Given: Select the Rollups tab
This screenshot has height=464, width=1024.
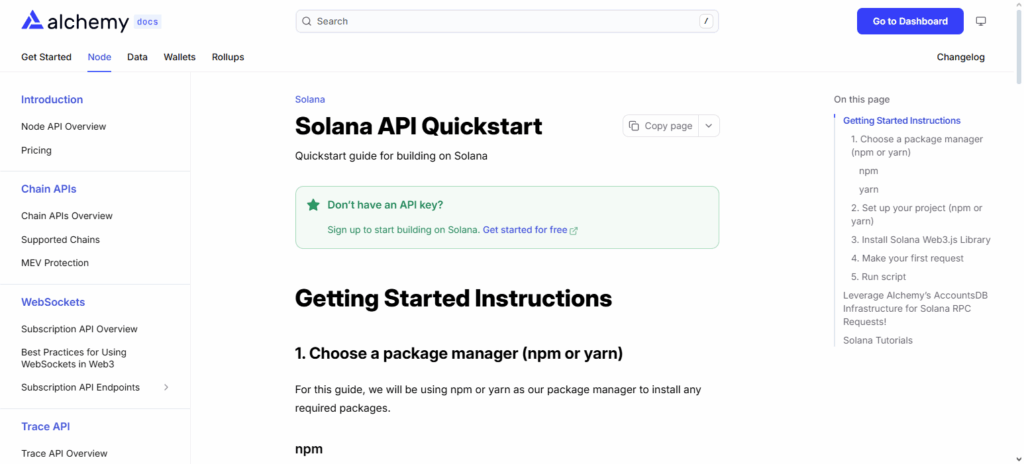Looking at the screenshot, I should (x=228, y=57).
